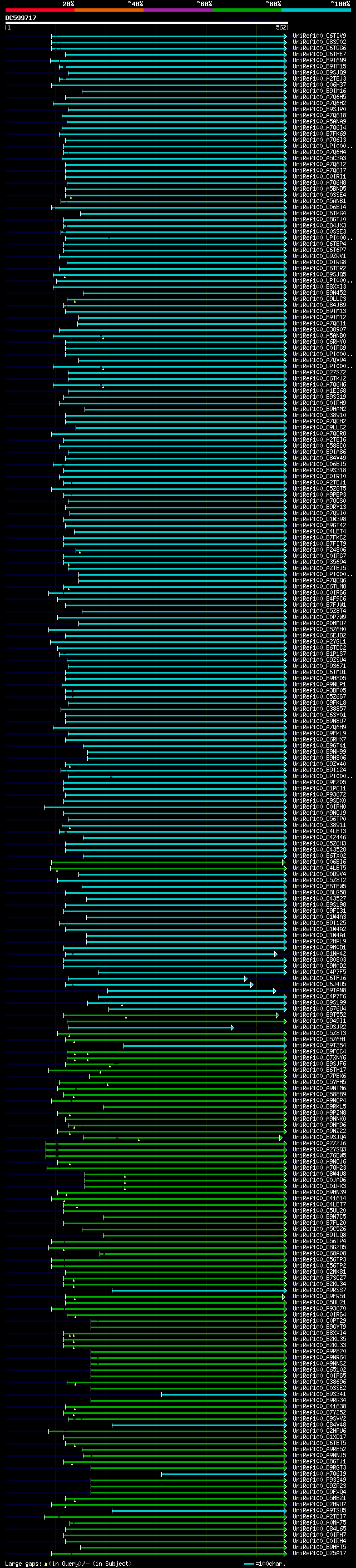This screenshot has height=1568, width=356.
Task: Open hit UniRef100_Q42446
Action: (x=319, y=838)
